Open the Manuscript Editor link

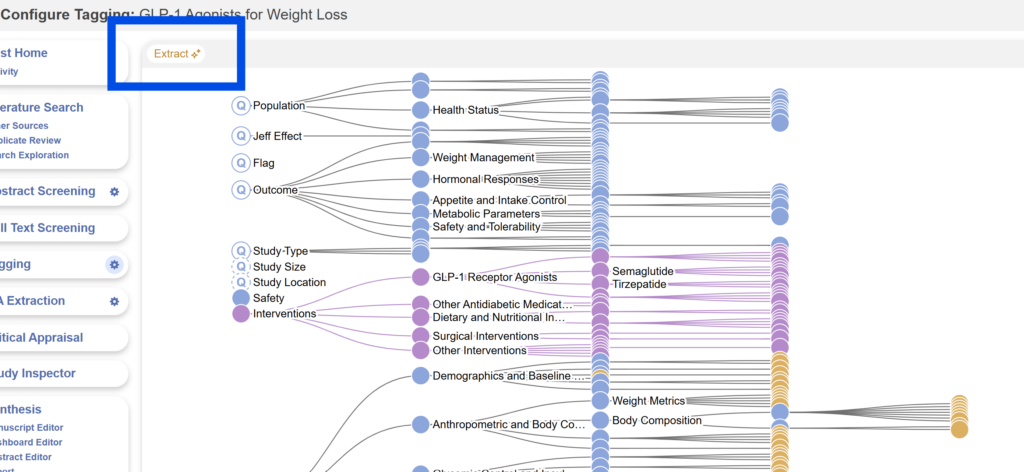tap(32, 428)
